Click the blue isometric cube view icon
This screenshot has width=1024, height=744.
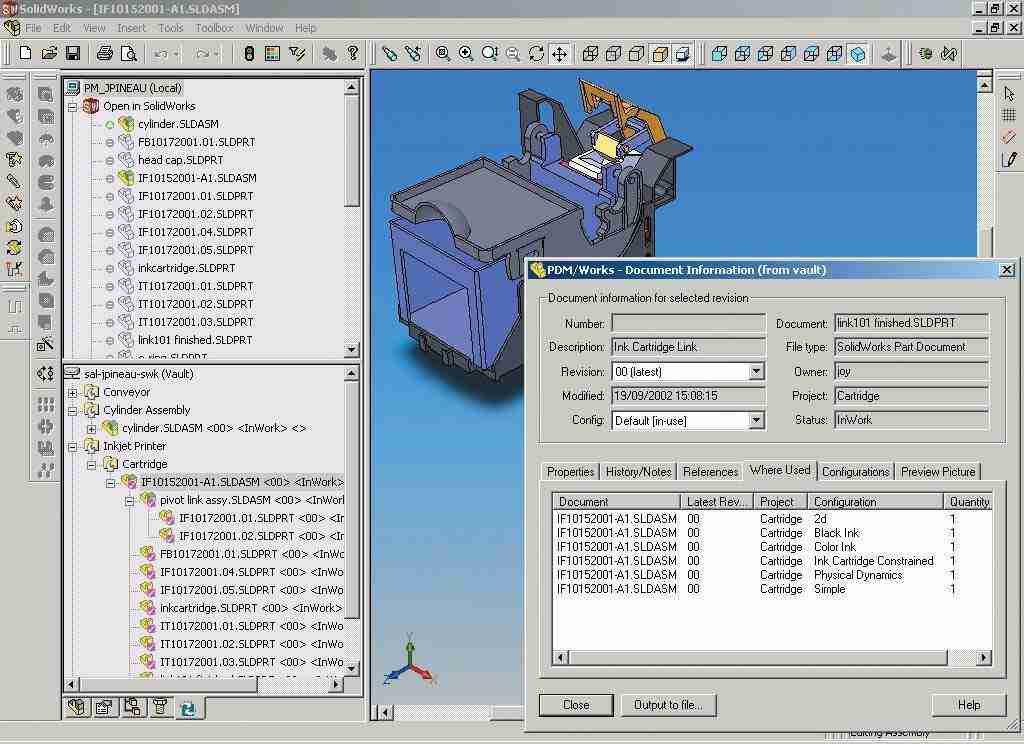click(x=857, y=54)
